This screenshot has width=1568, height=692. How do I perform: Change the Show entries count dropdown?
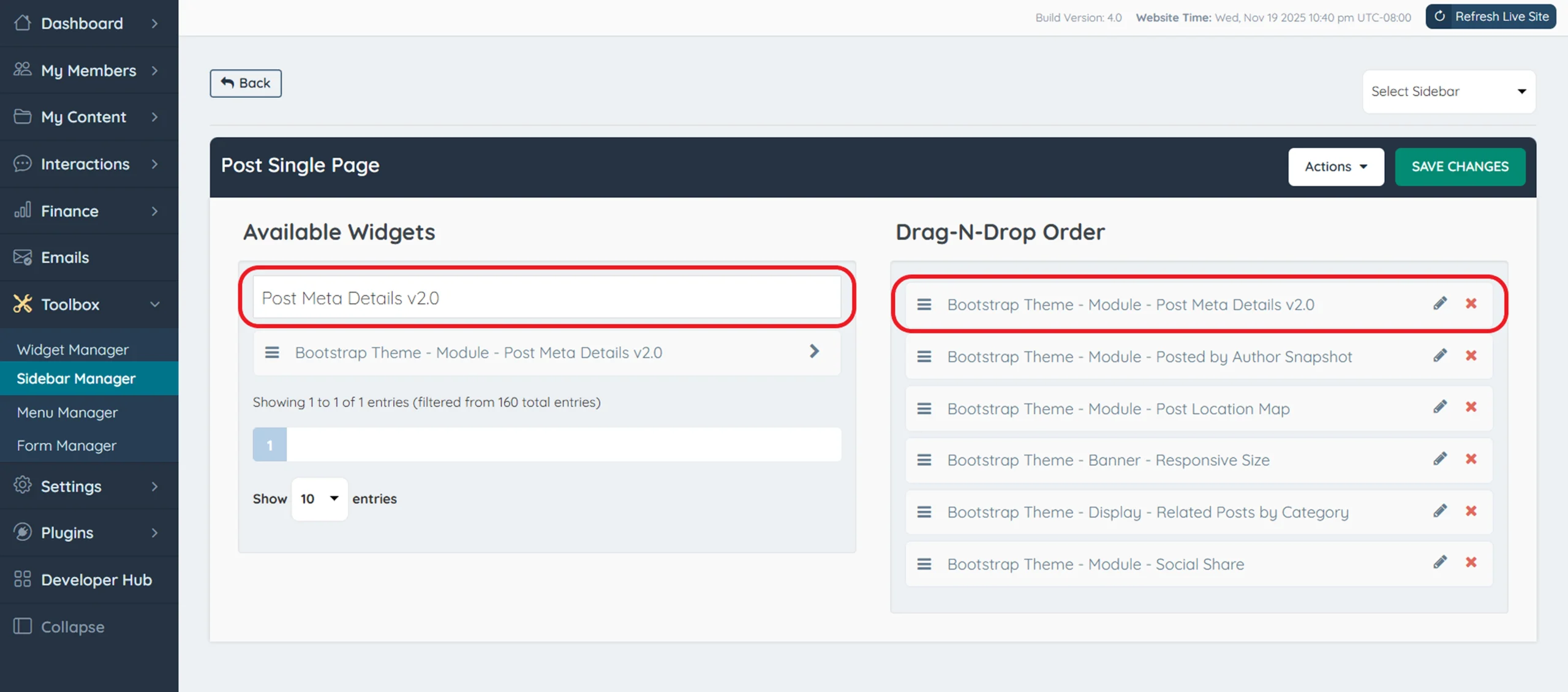coord(319,499)
